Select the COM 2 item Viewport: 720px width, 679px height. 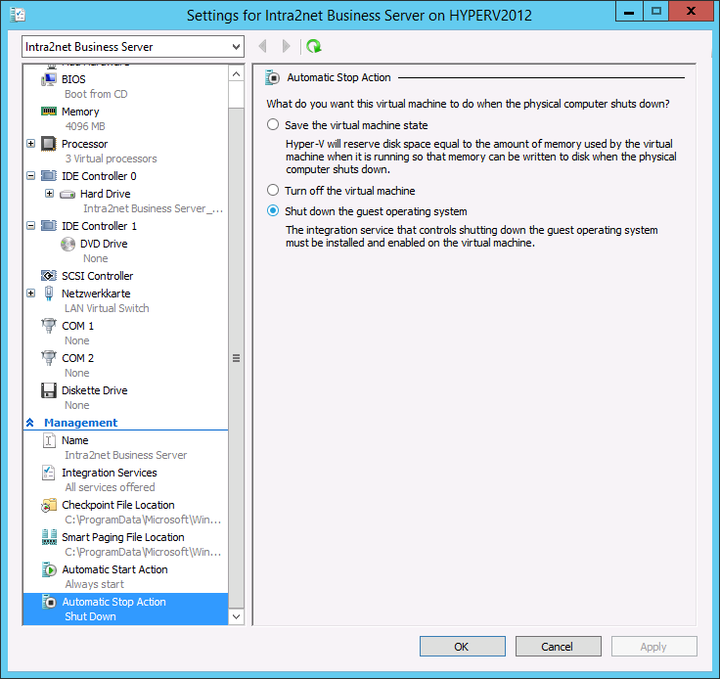[x=78, y=358]
